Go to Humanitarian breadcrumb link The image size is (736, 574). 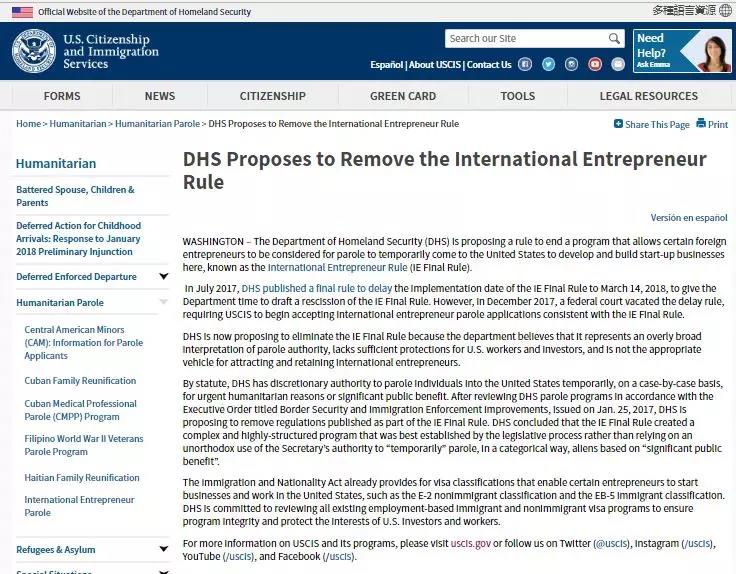point(78,124)
